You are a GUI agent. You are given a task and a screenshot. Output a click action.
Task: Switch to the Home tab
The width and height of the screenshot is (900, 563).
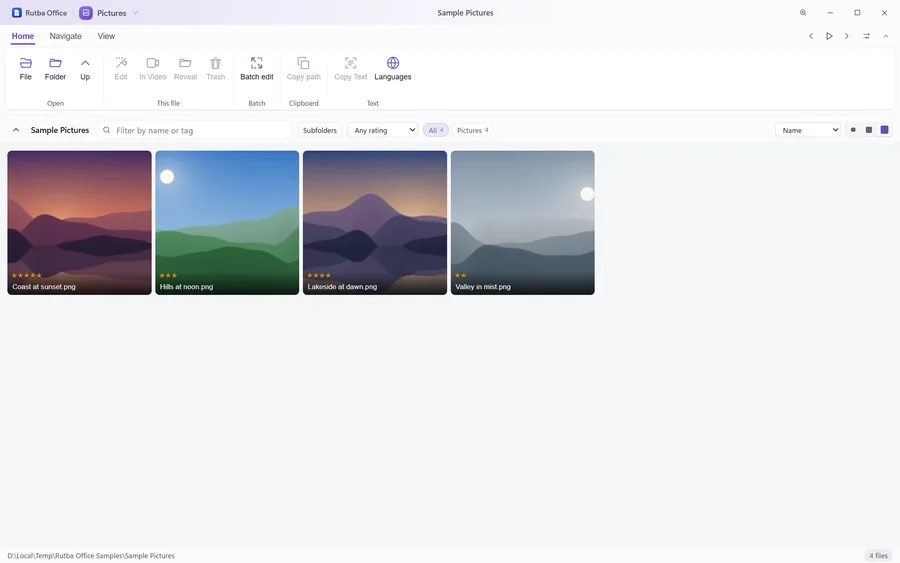coord(23,36)
